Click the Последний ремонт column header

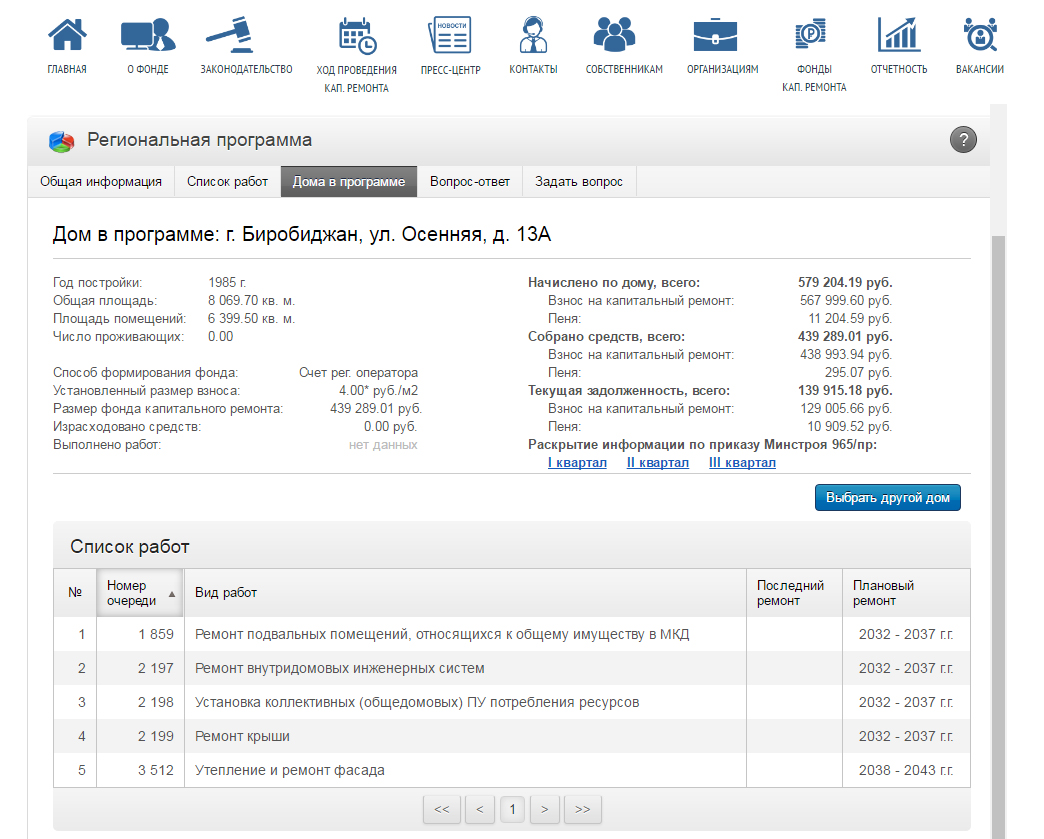(x=794, y=593)
